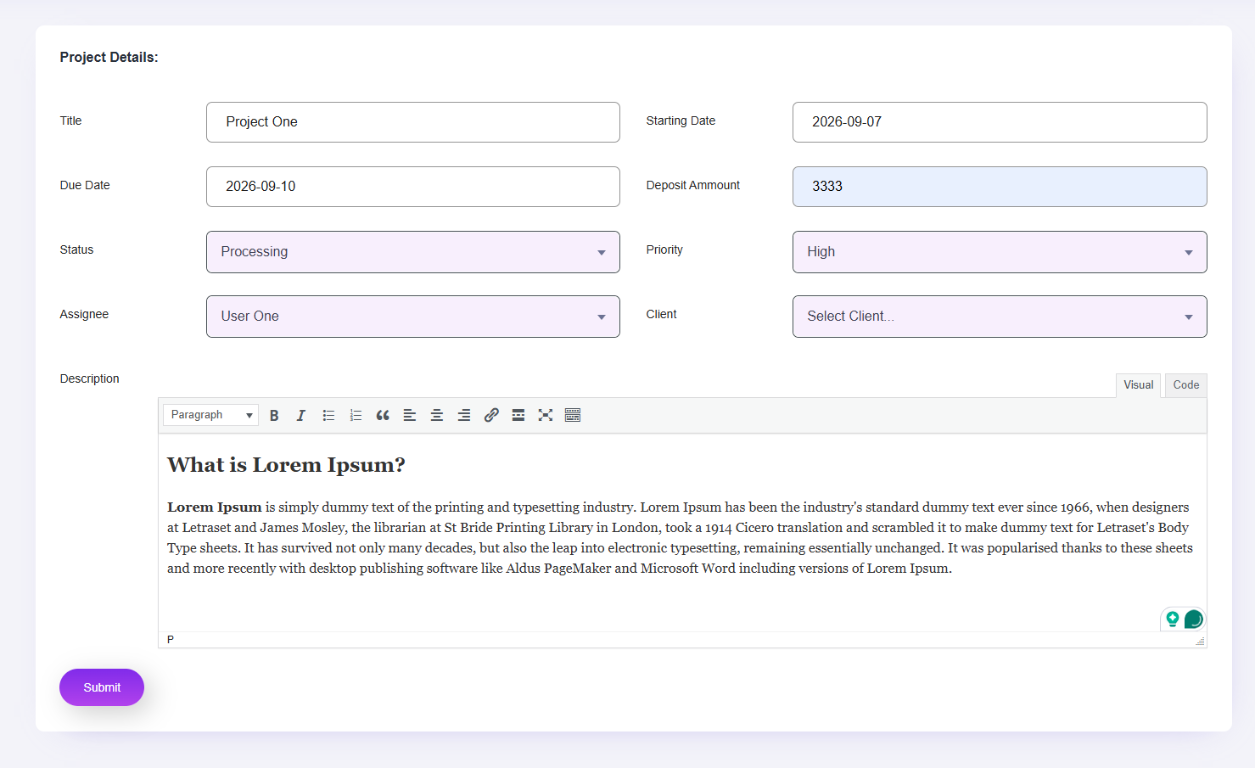
Task: Click the editor resize handle corner
Action: (x=1200, y=641)
